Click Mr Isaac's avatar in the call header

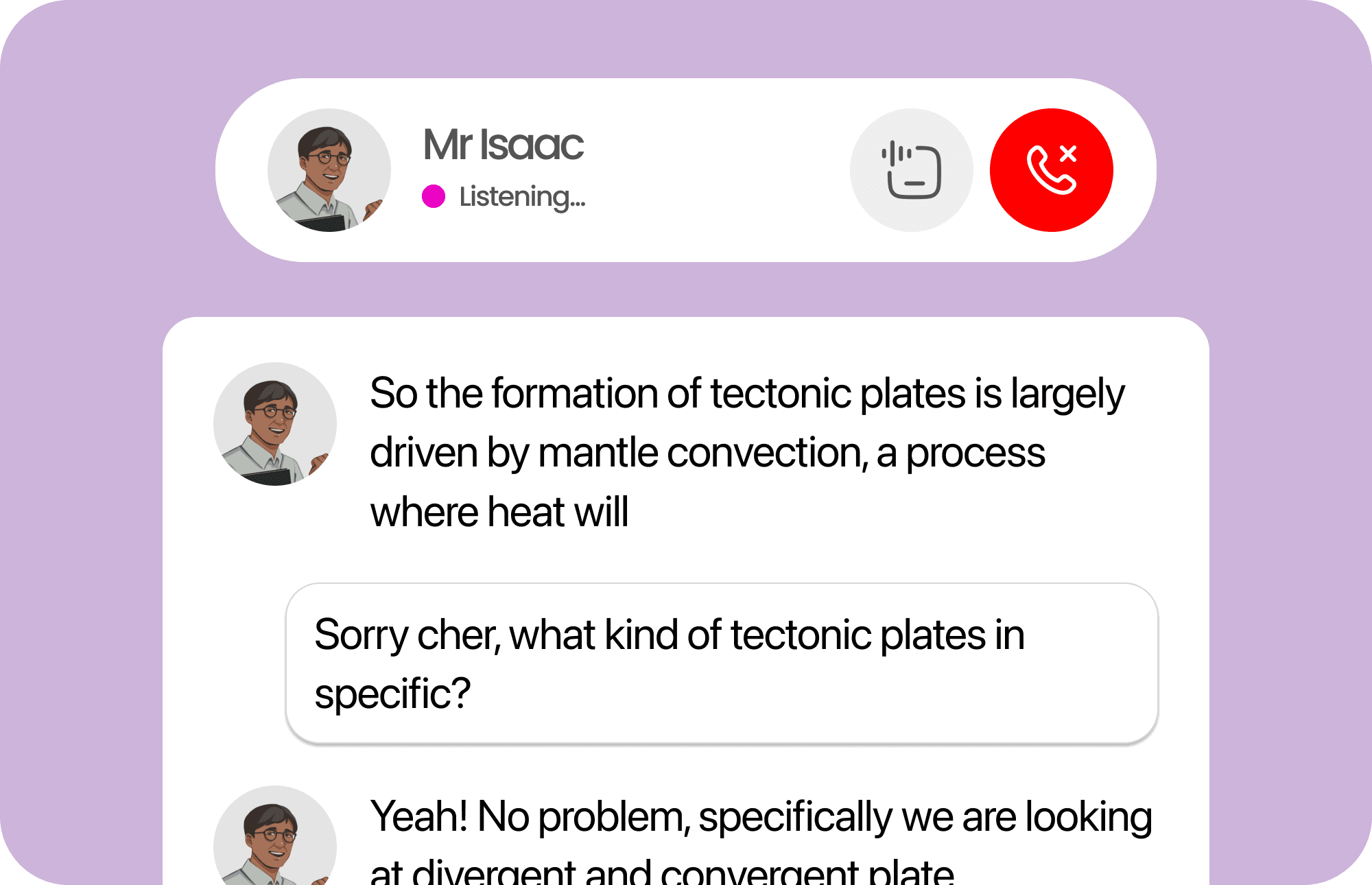coord(329,169)
